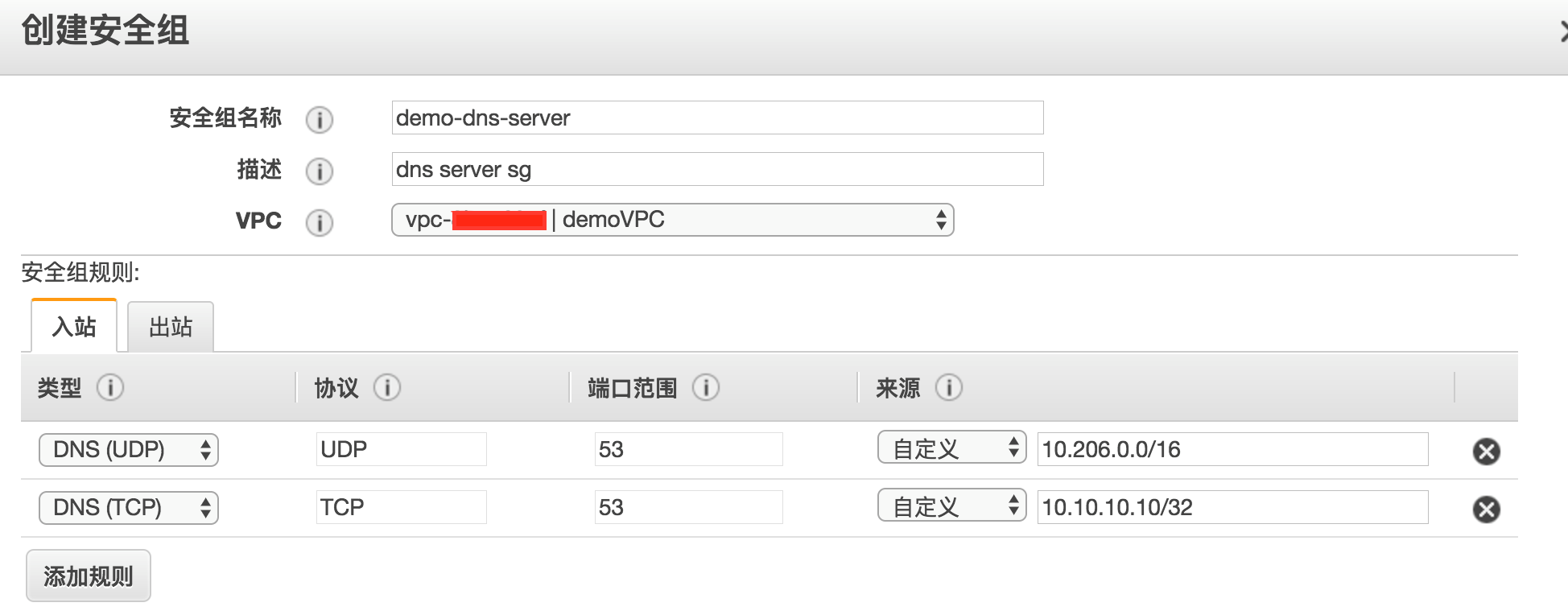Open the DNS (UDP) type dropdown
The image size is (1568, 615).
pos(129,450)
